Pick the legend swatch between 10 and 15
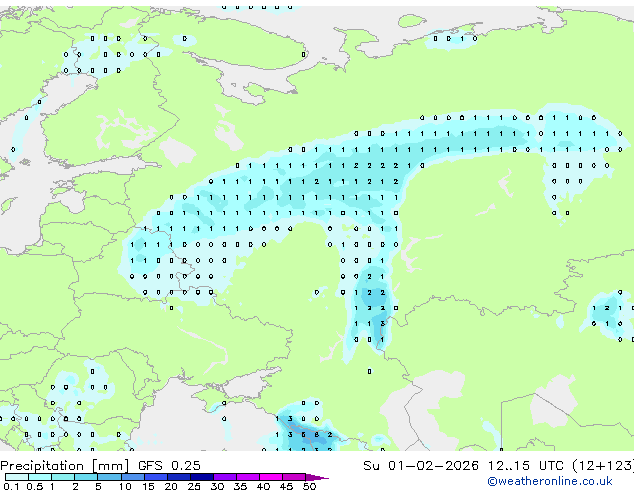The width and height of the screenshot is (634, 490). (132, 477)
